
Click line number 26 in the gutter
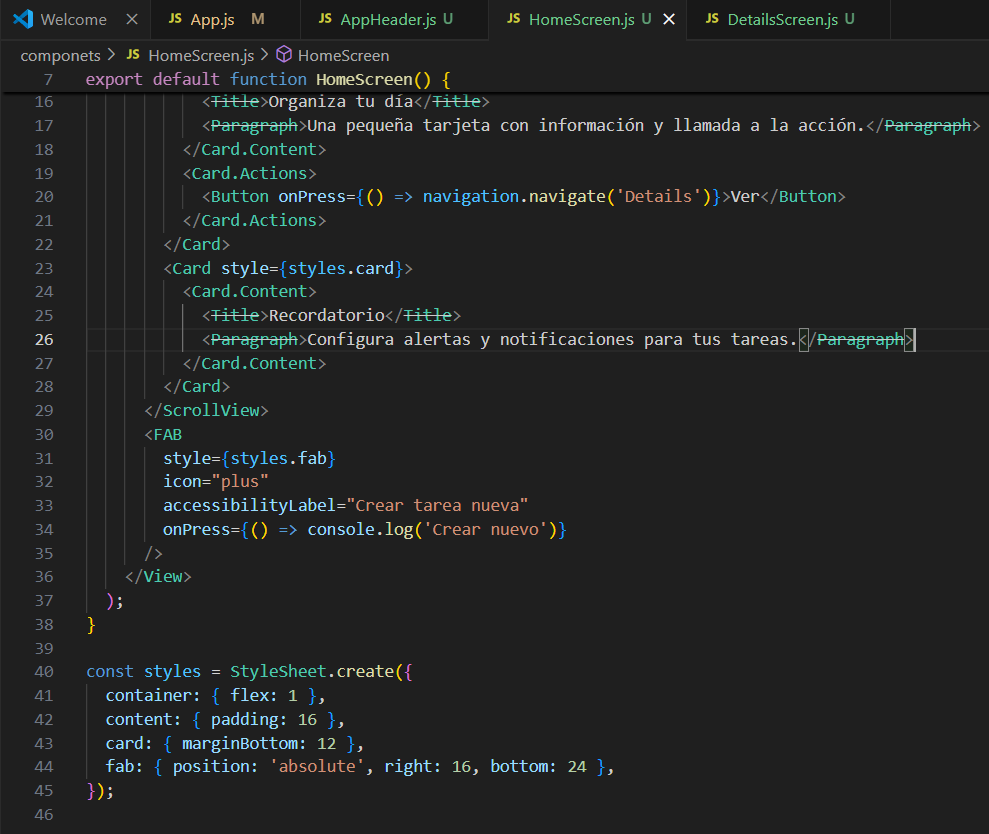tap(44, 339)
